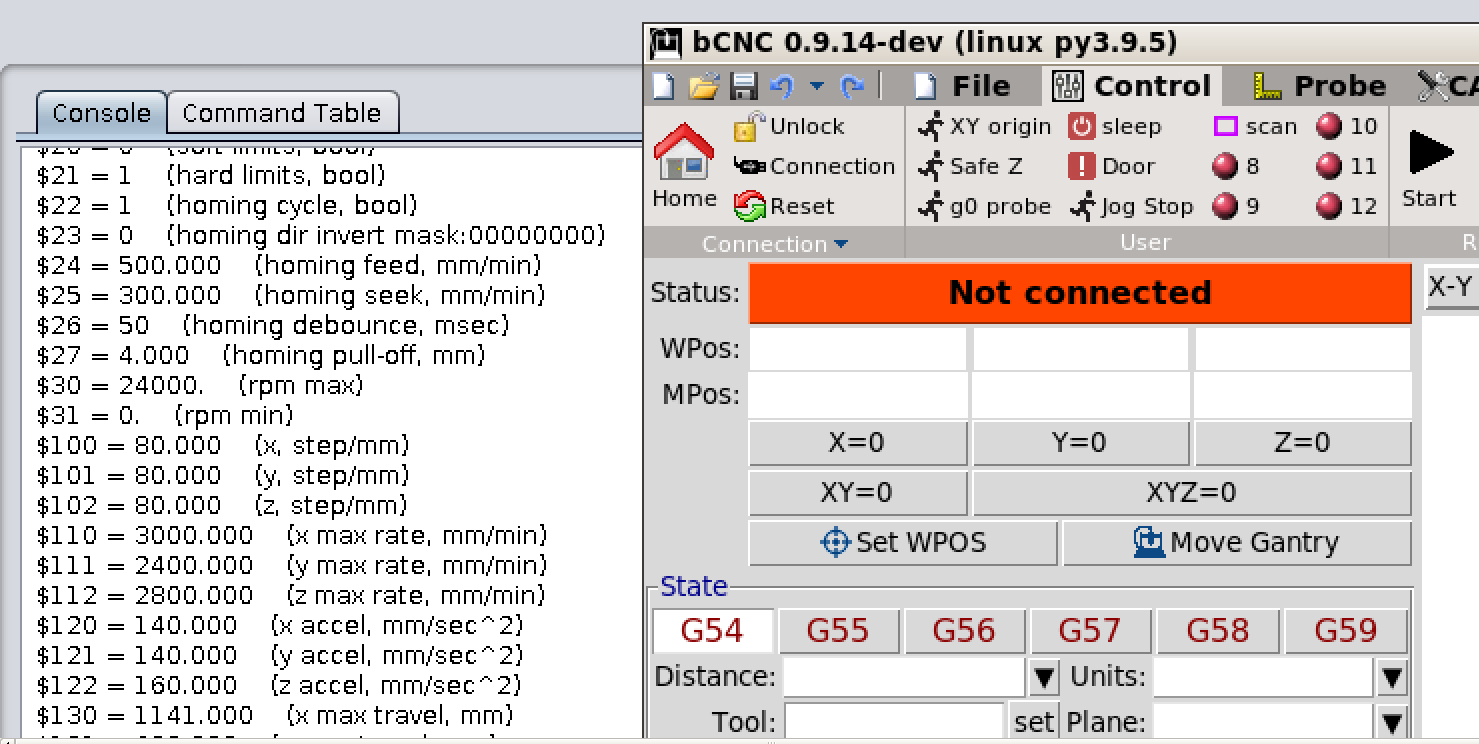Click the XYZ=0 button
The width and height of the screenshot is (1479, 744).
point(1191,493)
